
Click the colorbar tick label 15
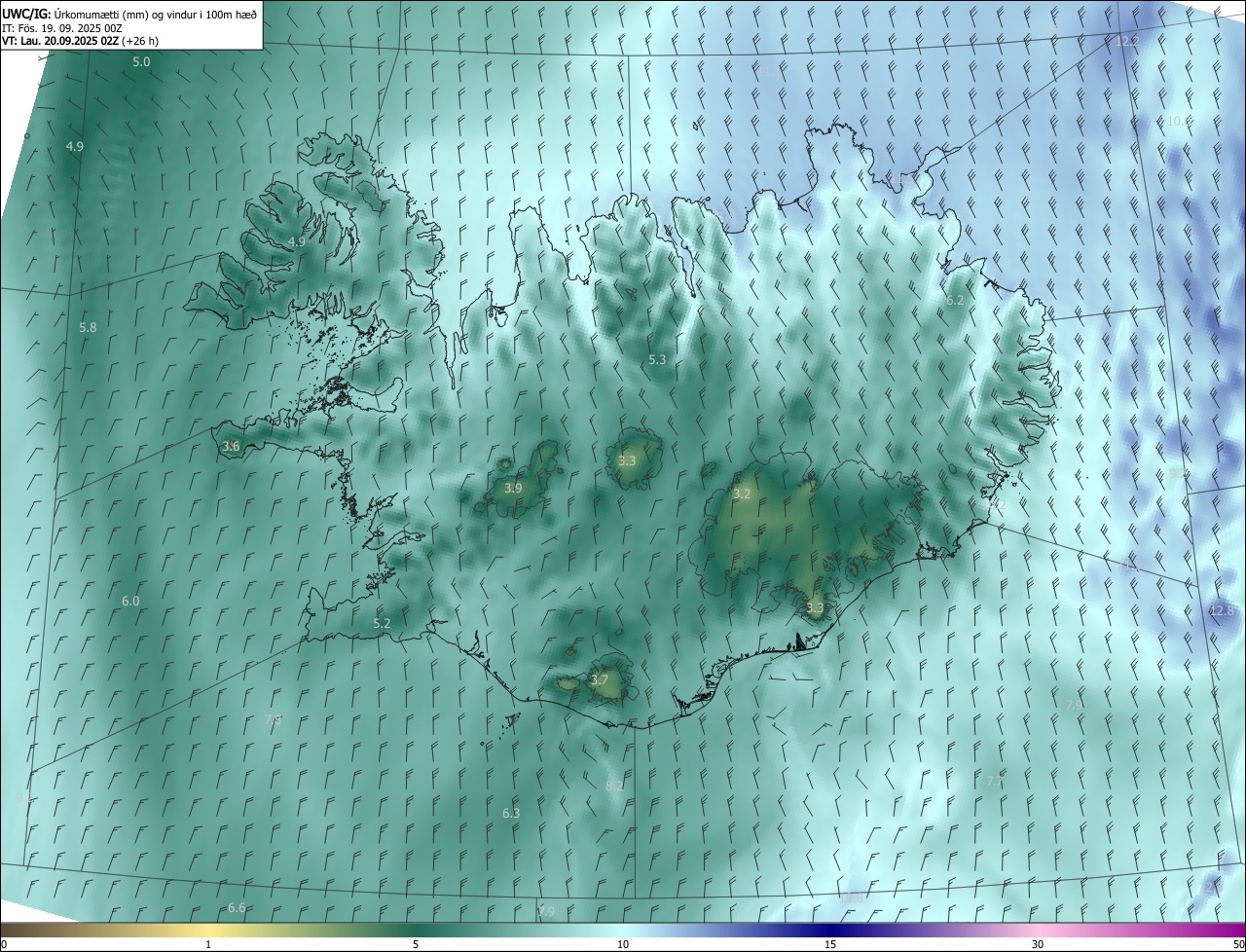tap(830, 945)
